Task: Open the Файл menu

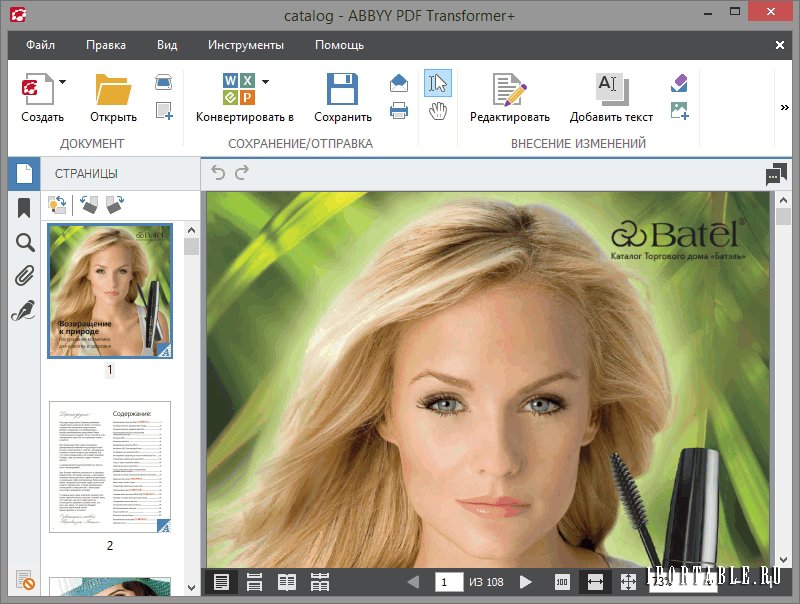Action: [x=41, y=45]
